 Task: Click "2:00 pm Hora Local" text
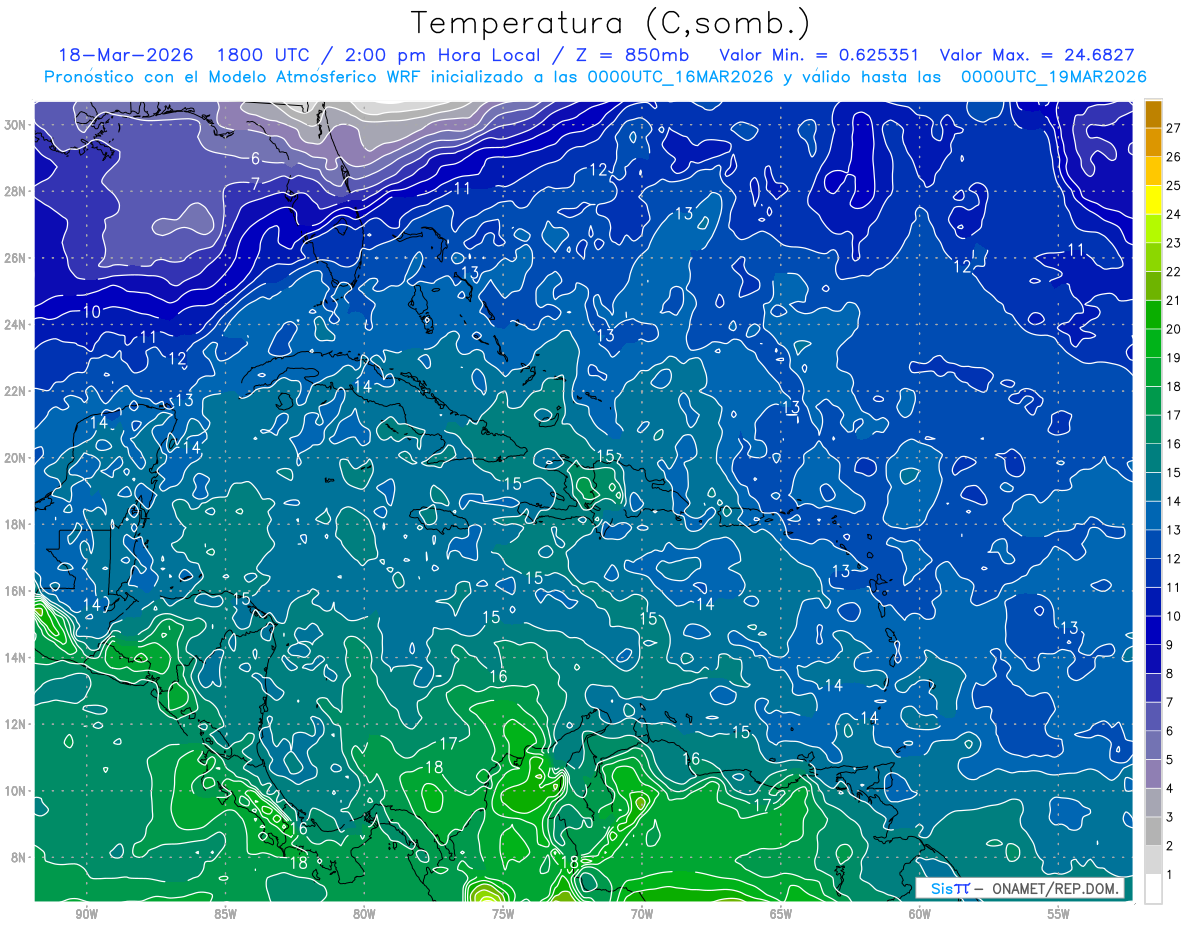click(x=444, y=55)
